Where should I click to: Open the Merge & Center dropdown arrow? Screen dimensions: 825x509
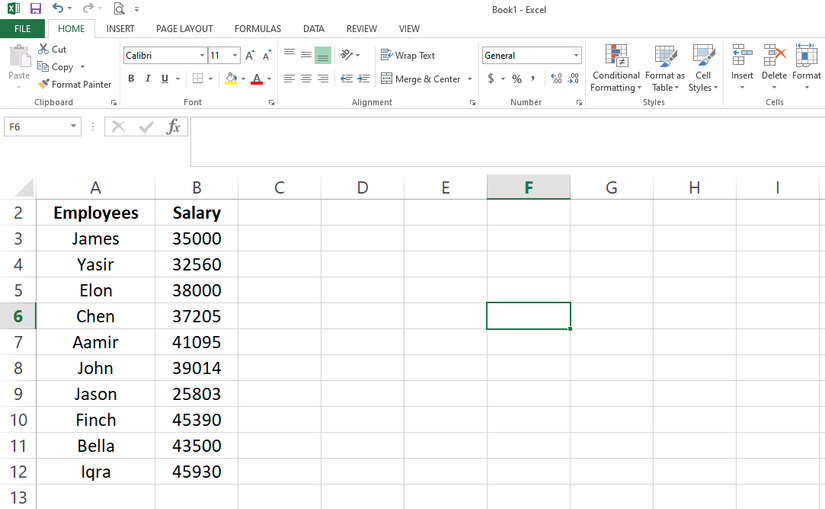pos(469,79)
